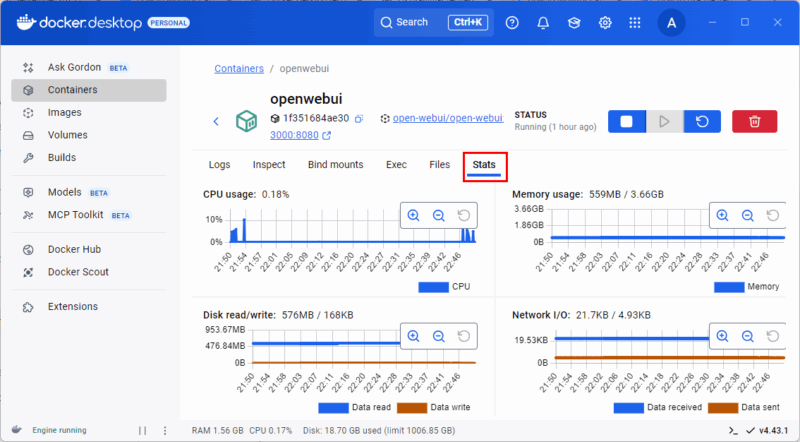Open the Learning center graduation cap icon
The image size is (800, 442).
click(x=574, y=22)
